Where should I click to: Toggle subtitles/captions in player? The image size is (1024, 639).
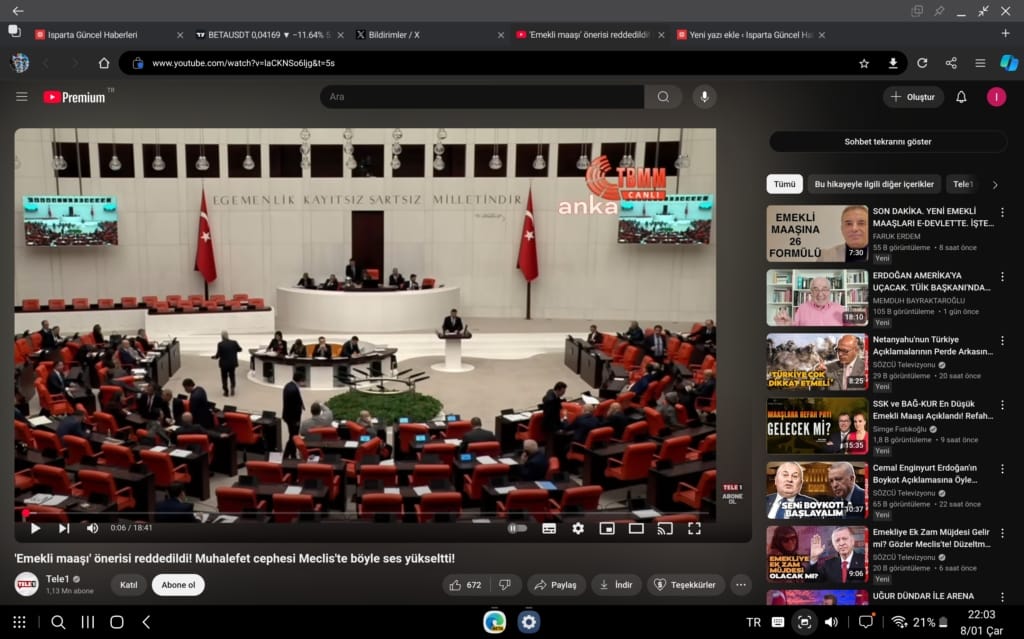[x=549, y=528]
